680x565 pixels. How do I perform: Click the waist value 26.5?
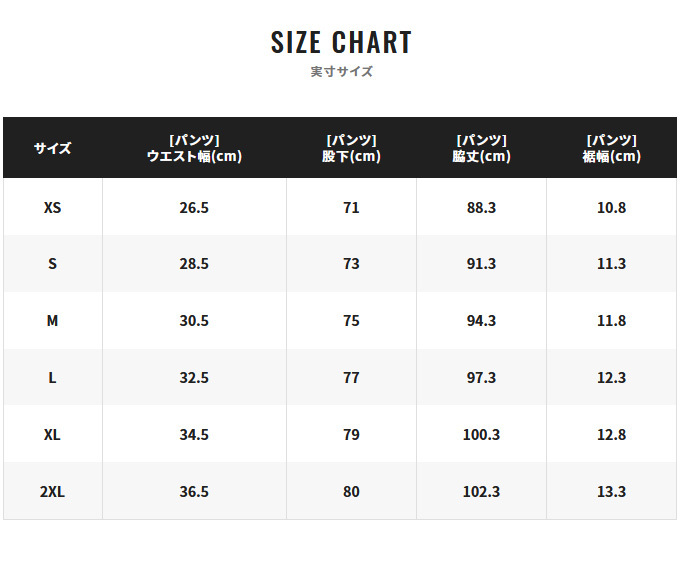(194, 208)
